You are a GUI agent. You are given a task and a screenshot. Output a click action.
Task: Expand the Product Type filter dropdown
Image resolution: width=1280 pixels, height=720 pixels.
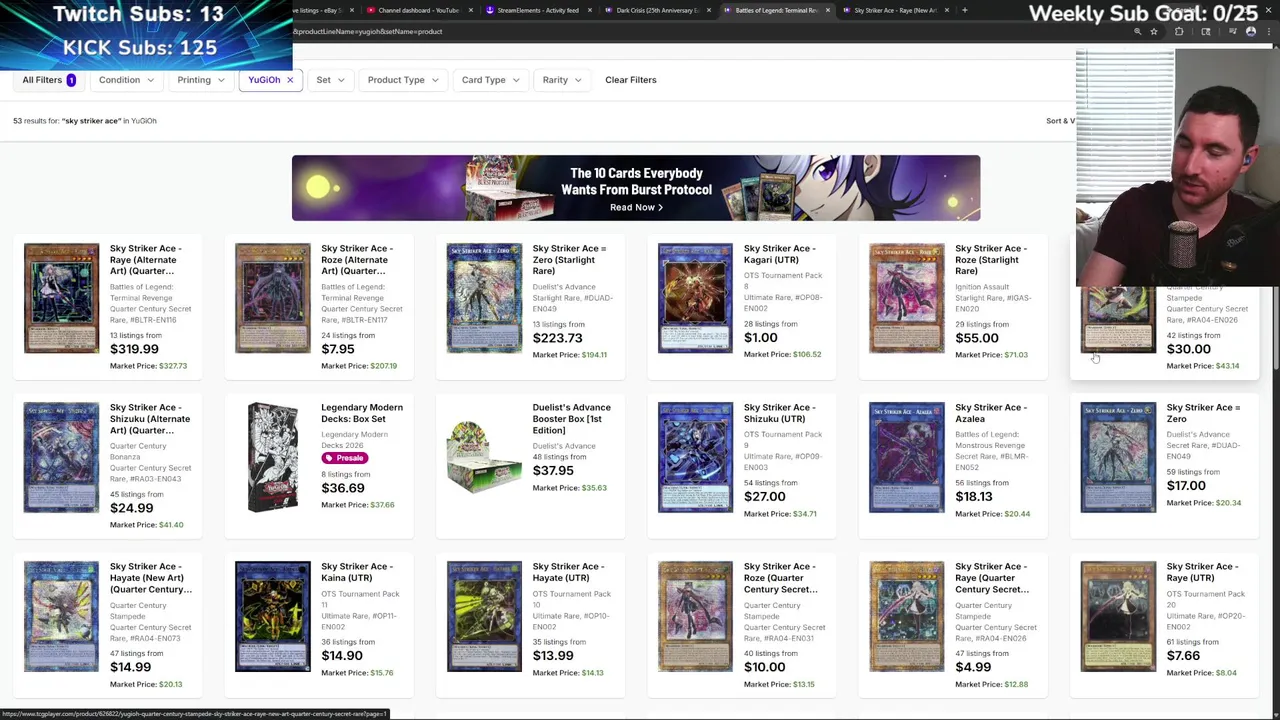click(x=403, y=80)
